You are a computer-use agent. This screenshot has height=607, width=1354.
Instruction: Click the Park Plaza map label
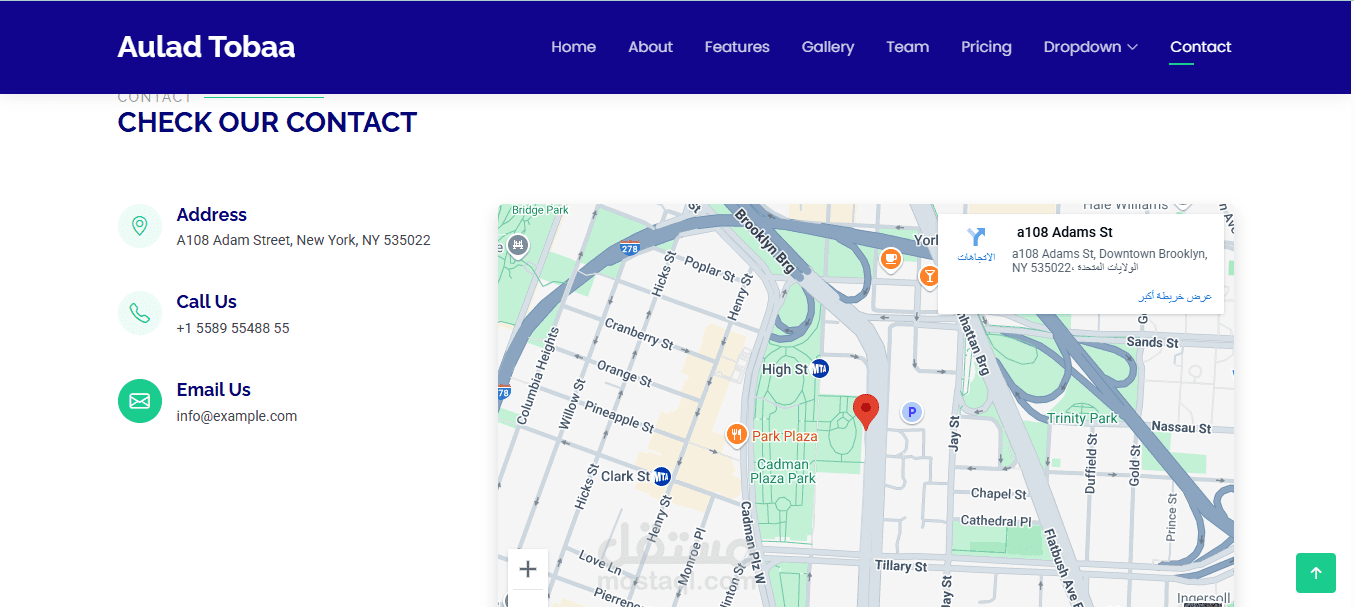785,436
